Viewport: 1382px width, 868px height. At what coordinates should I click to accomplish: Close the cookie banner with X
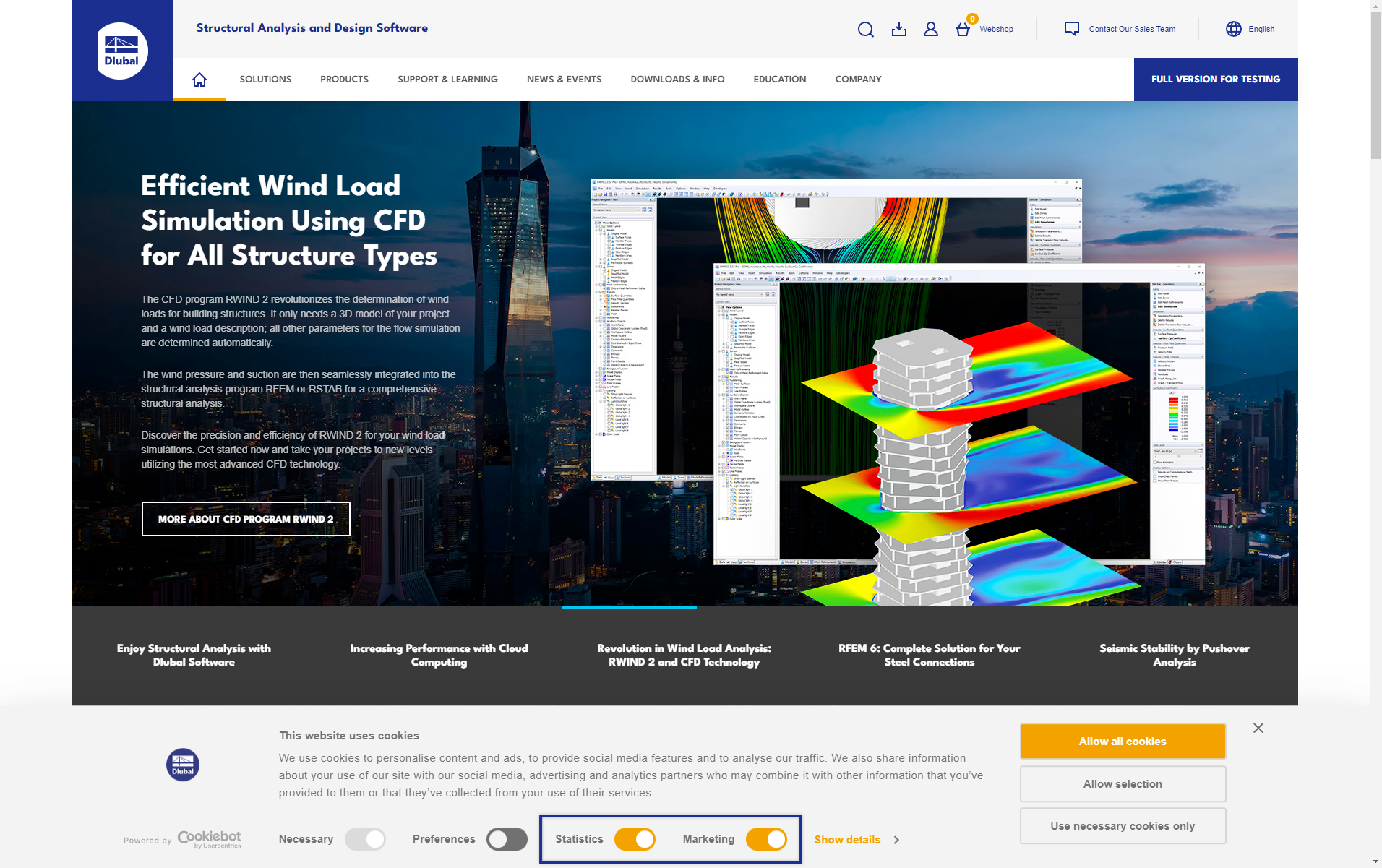coord(1258,728)
